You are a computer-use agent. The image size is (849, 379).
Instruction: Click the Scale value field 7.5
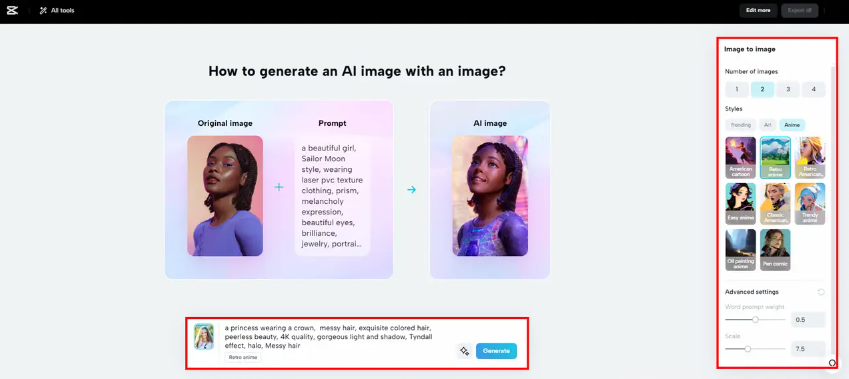pyautogui.click(x=808, y=349)
